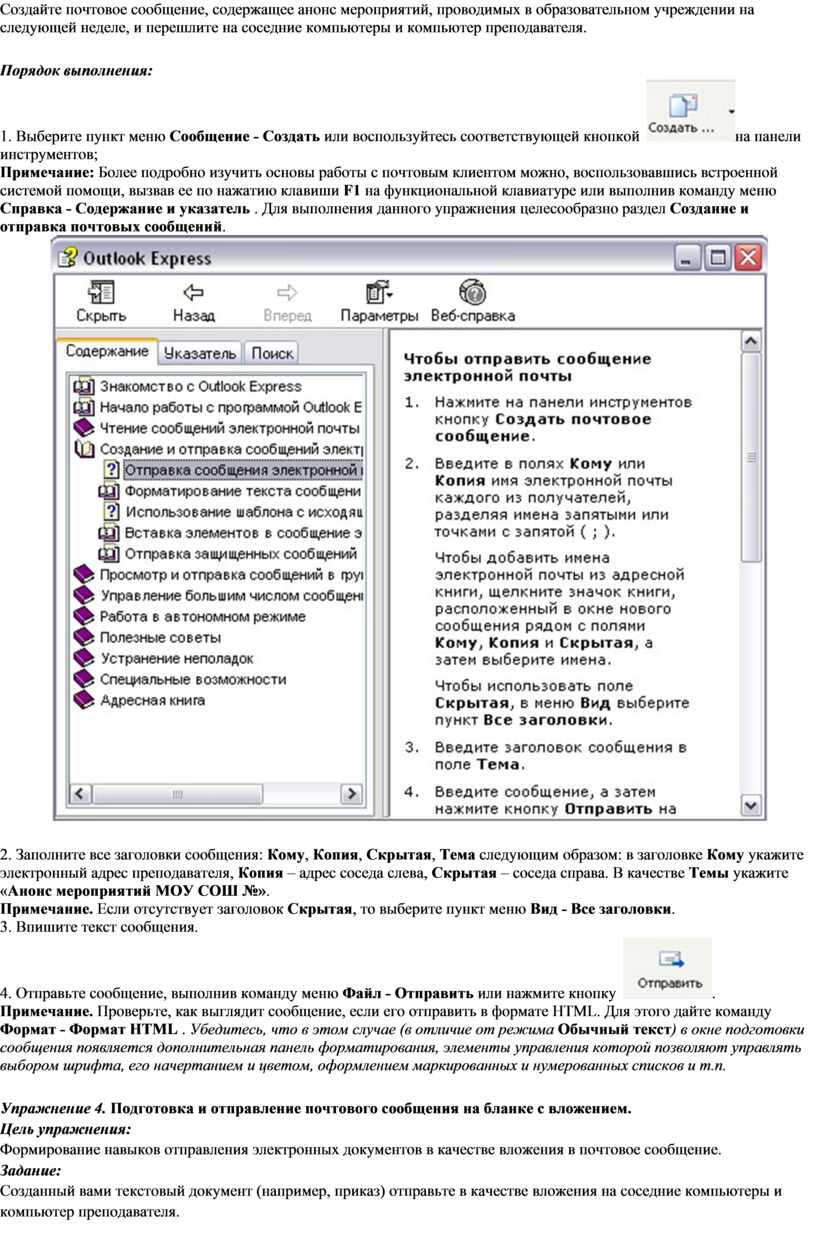Viewport: 816px width, 1246px height.
Task: Close the Outlook Express help window
Action: click(749, 259)
